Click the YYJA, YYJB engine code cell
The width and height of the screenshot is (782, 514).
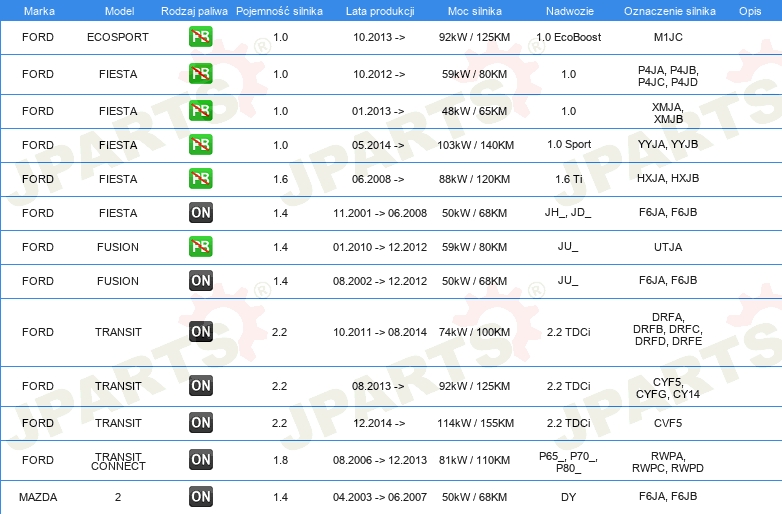668,144
